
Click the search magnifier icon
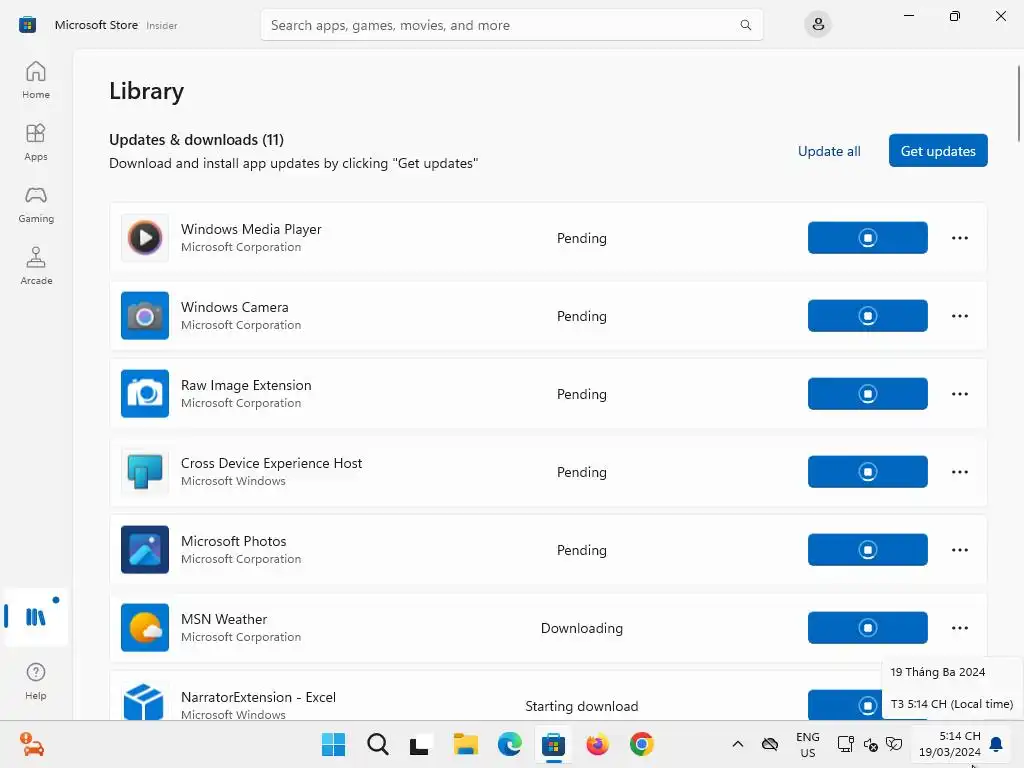(x=745, y=25)
